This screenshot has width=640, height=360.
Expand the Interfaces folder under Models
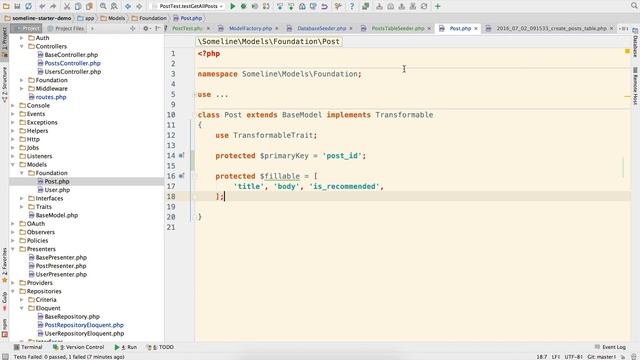22,198
